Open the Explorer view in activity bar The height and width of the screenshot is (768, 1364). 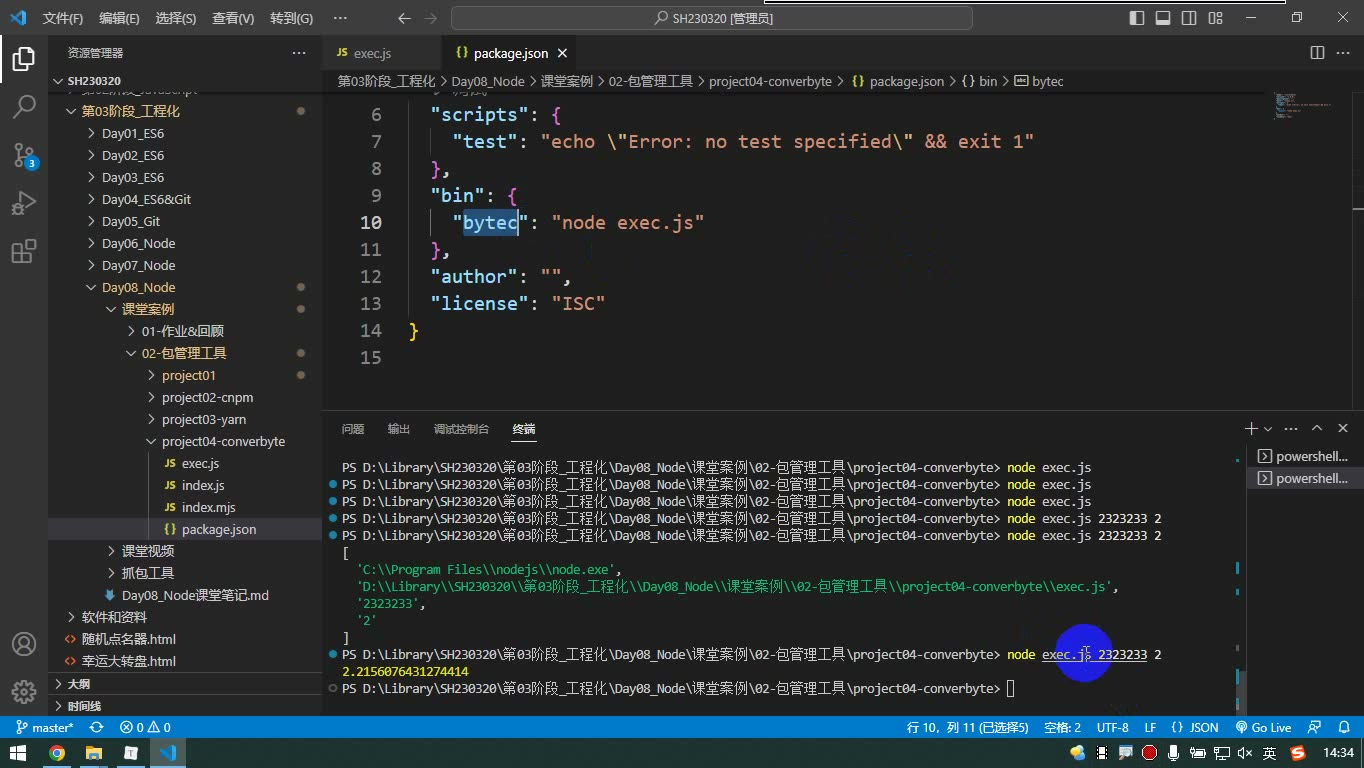click(24, 59)
